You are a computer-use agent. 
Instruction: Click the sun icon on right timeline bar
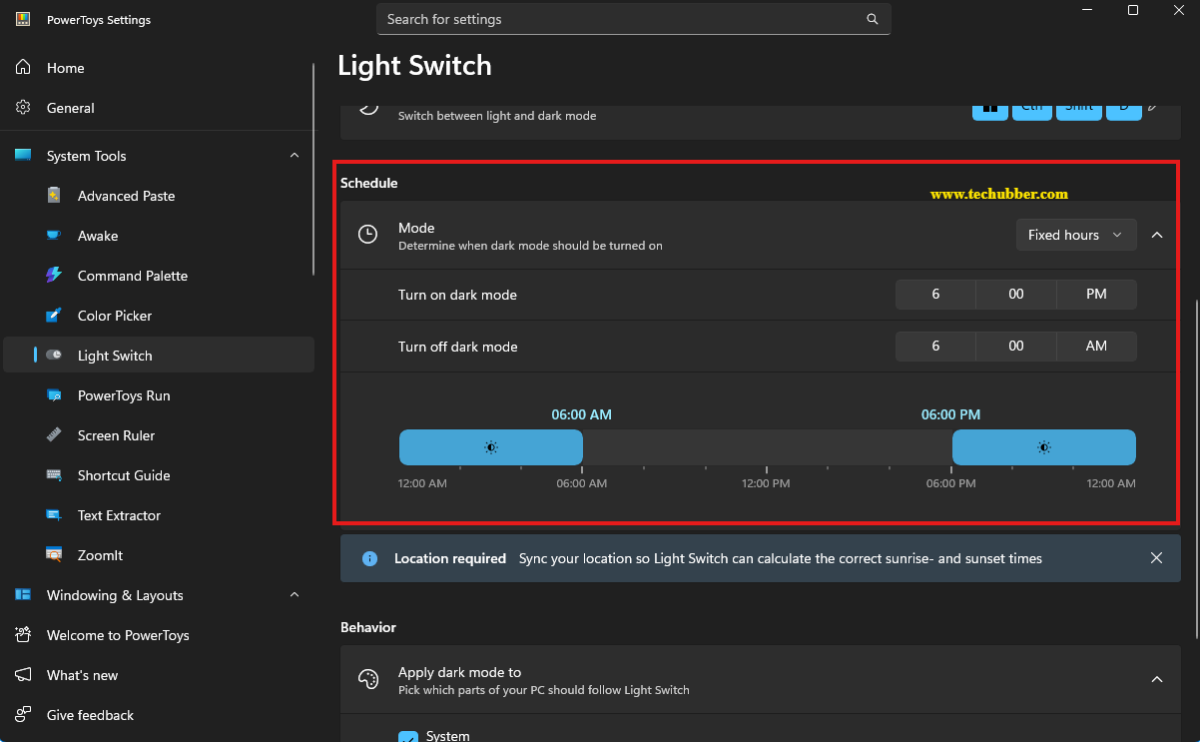pos(1044,447)
